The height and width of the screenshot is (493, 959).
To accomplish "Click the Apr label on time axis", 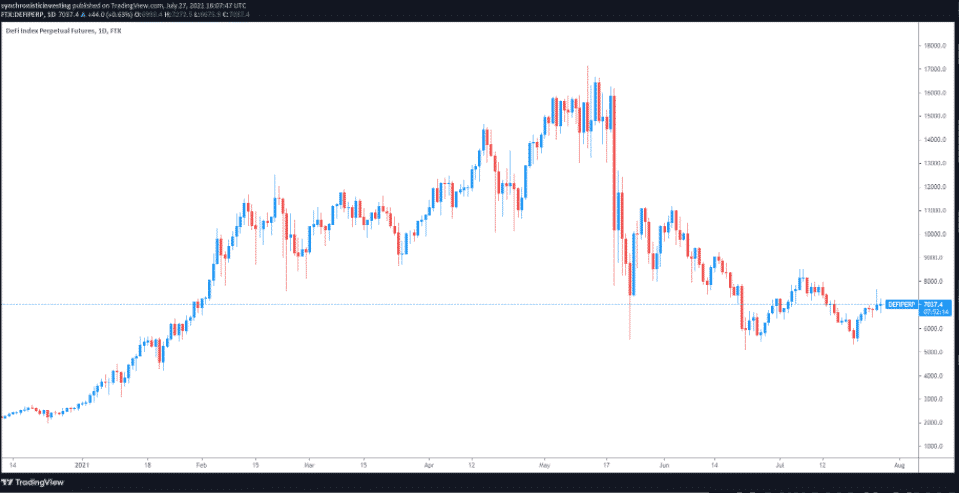I will click(x=428, y=465).
